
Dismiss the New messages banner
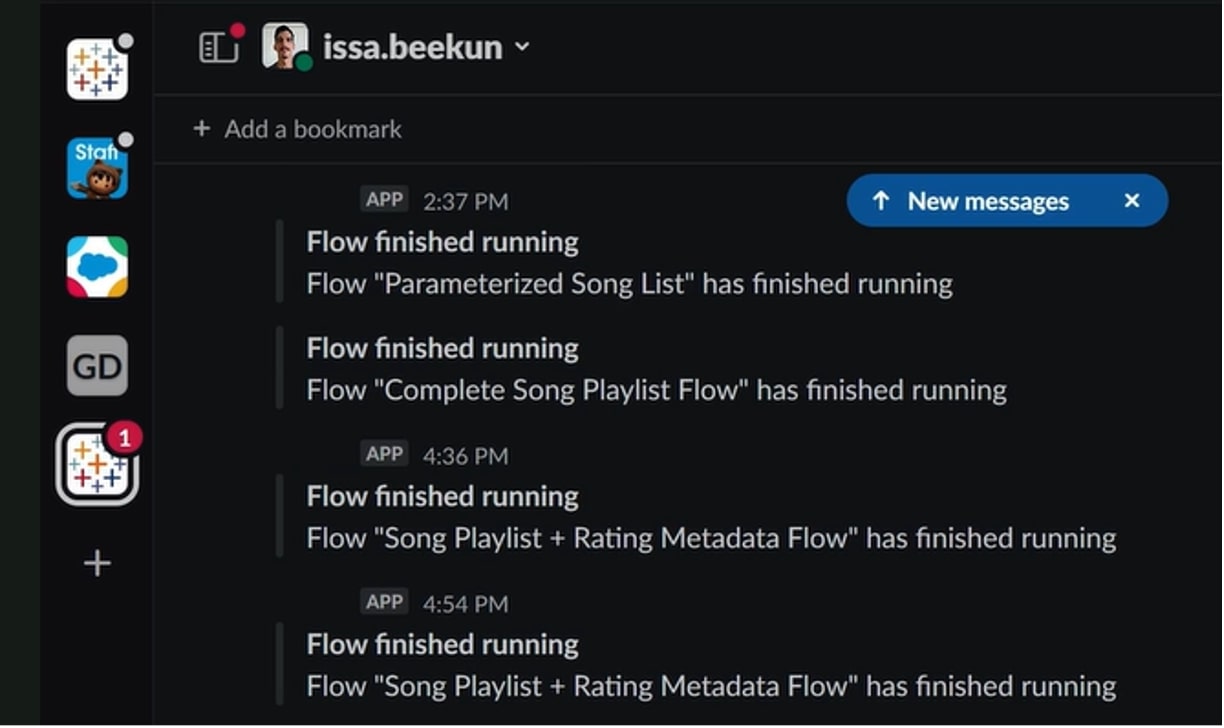pyautogui.click(x=1132, y=201)
